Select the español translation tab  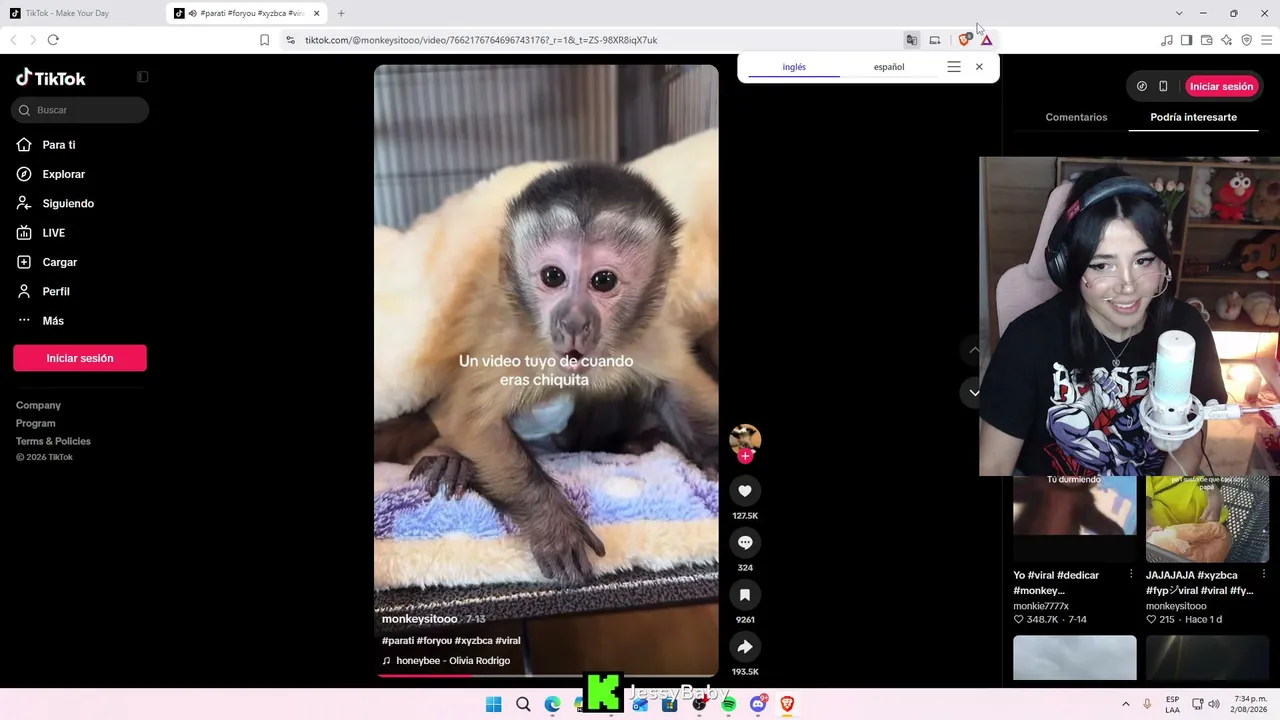coord(889,67)
